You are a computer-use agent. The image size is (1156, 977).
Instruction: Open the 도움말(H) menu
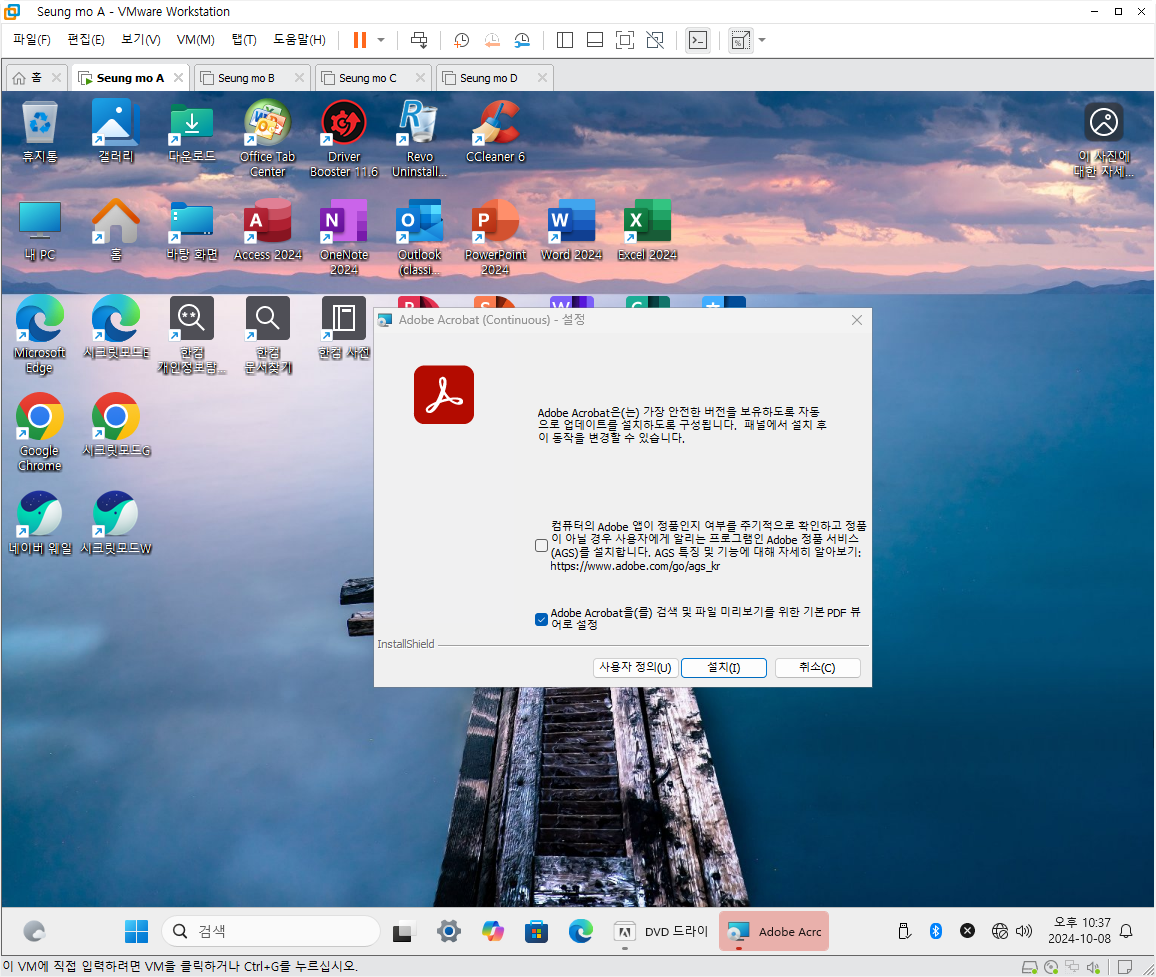point(299,40)
